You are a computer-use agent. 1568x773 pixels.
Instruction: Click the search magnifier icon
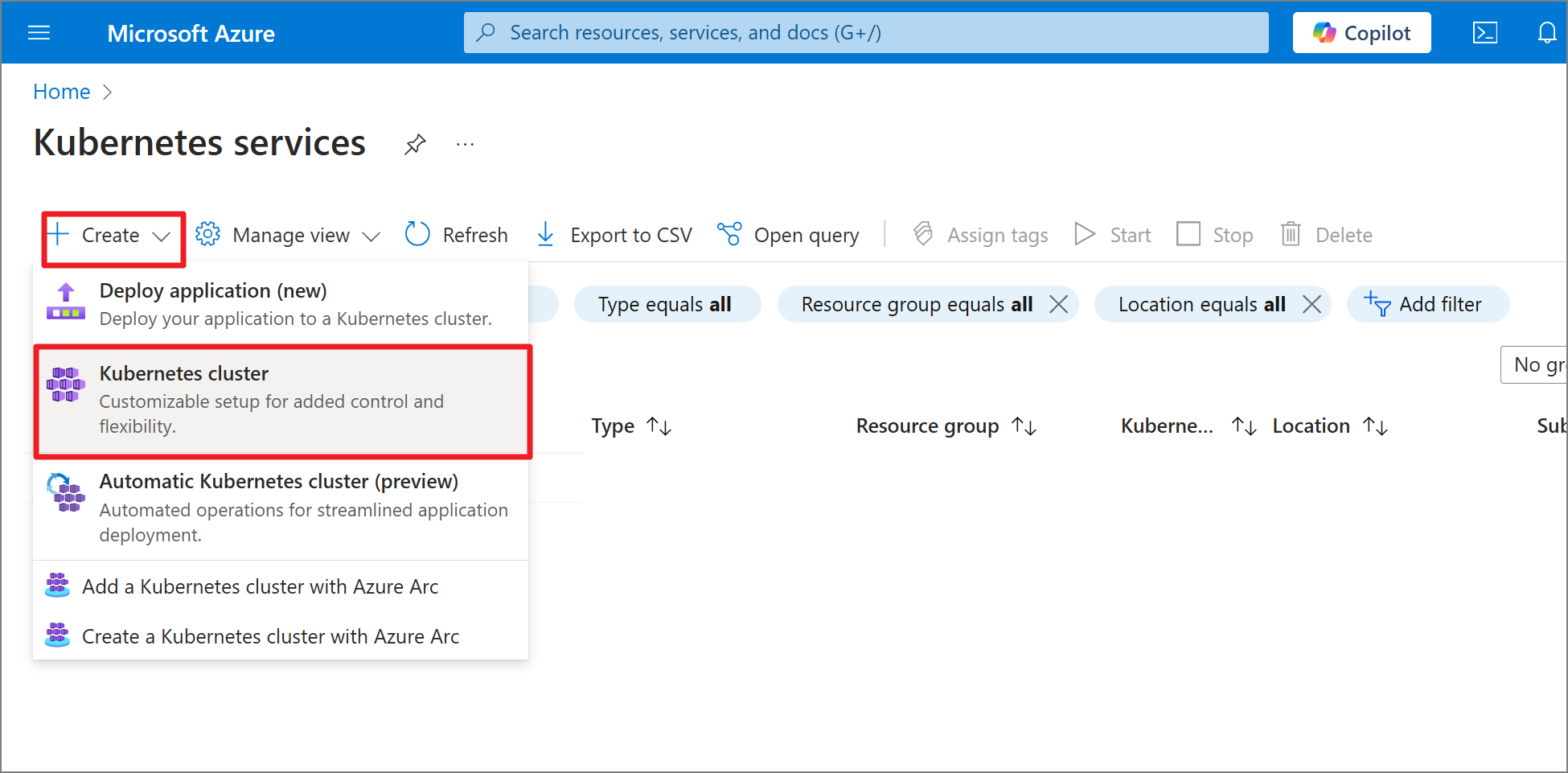click(486, 33)
